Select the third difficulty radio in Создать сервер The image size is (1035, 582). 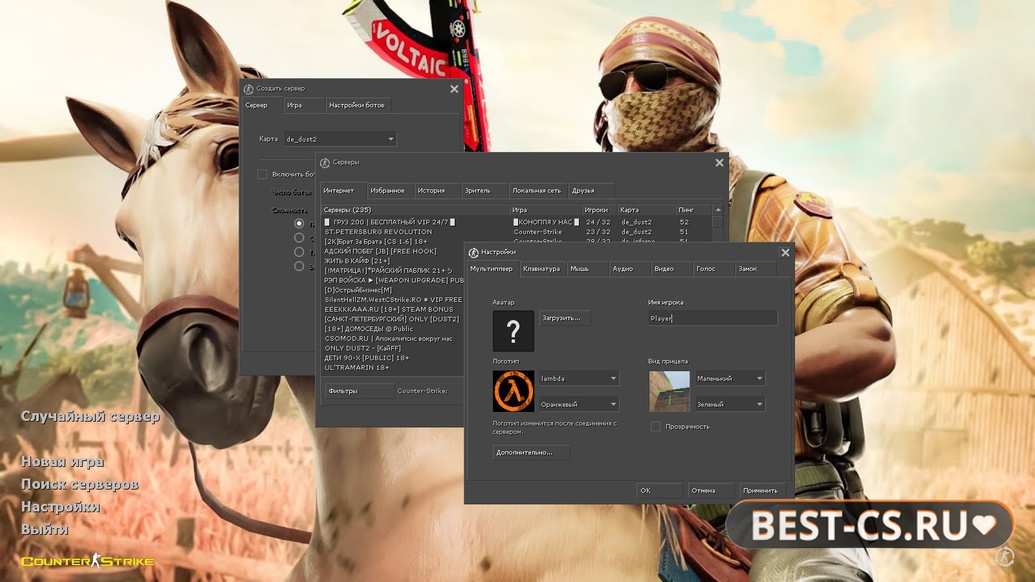coord(299,252)
